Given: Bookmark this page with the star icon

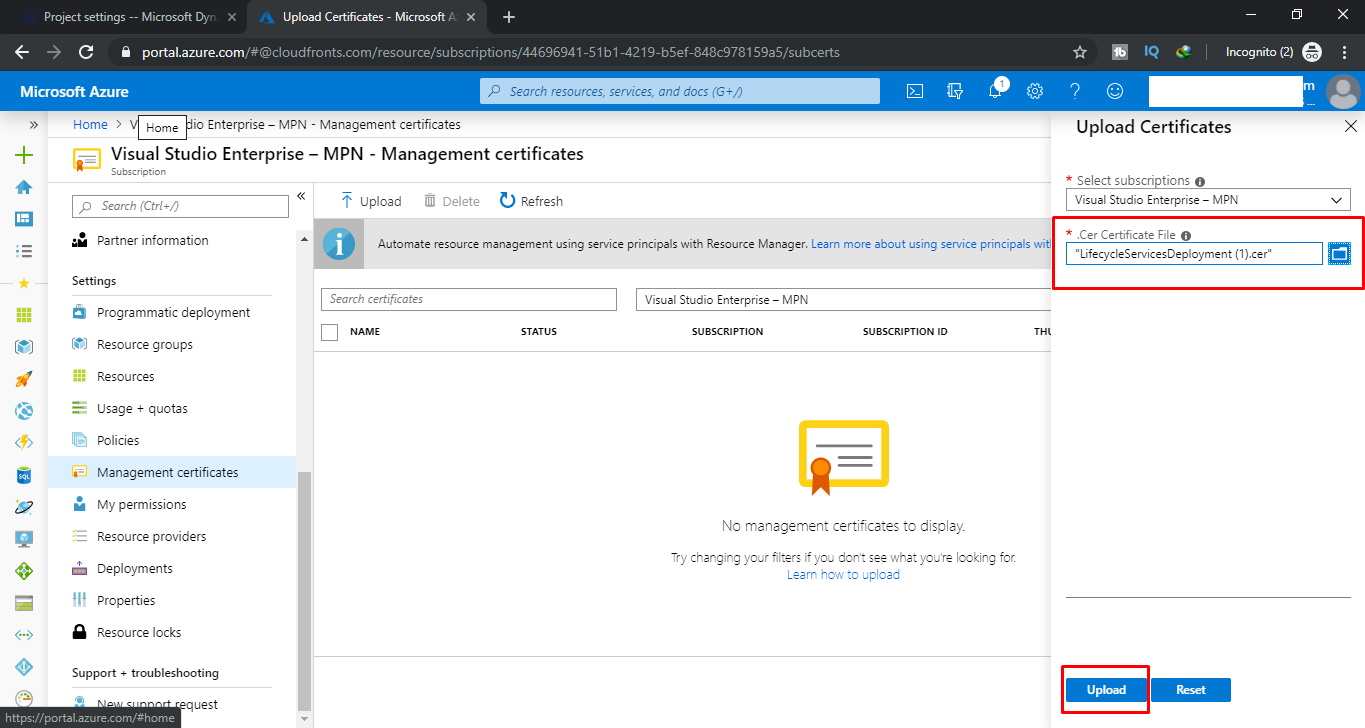Looking at the screenshot, I should tap(1080, 52).
